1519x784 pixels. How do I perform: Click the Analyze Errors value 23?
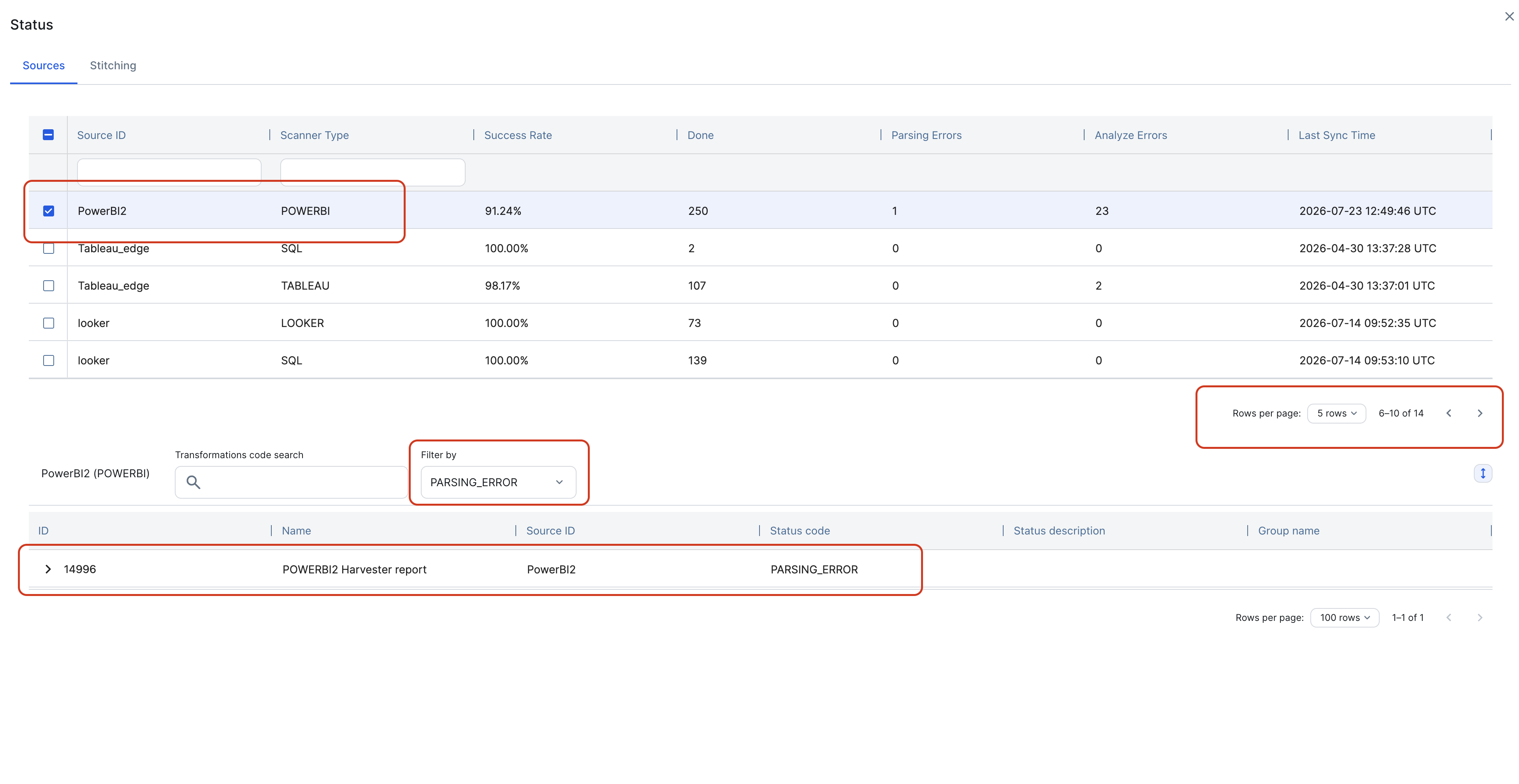1102,211
